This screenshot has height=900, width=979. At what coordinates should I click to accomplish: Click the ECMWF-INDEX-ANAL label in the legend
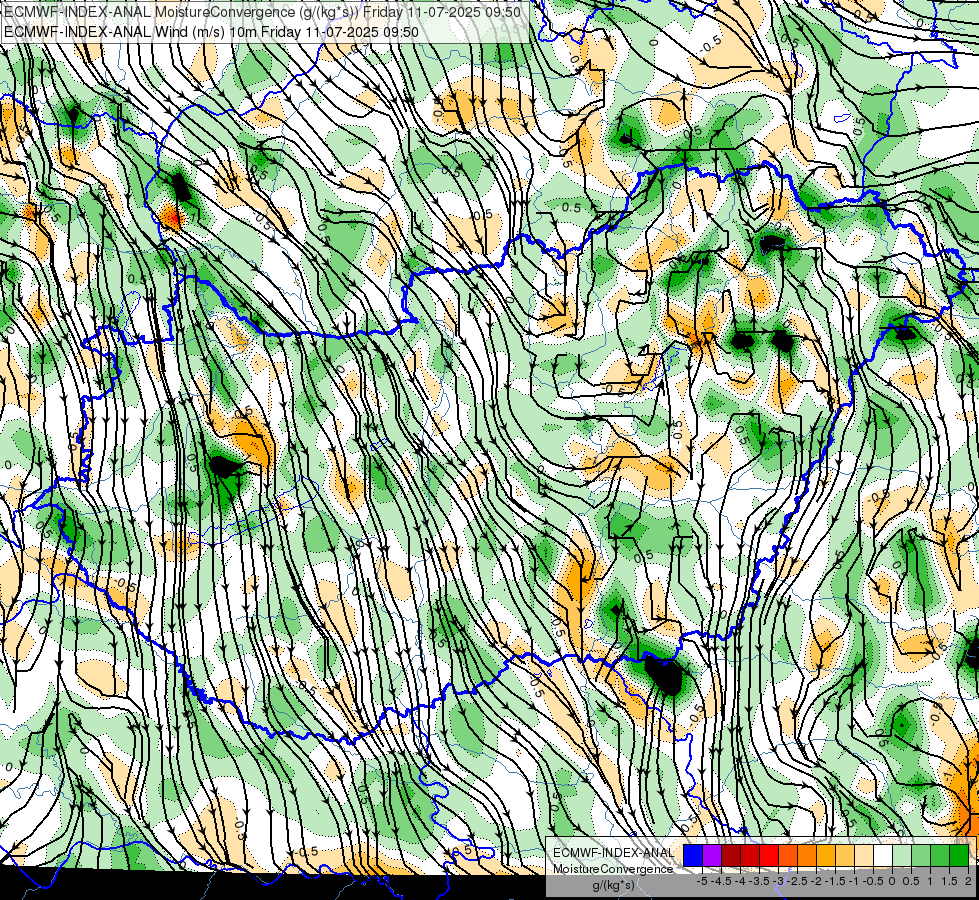pyautogui.click(x=613, y=853)
